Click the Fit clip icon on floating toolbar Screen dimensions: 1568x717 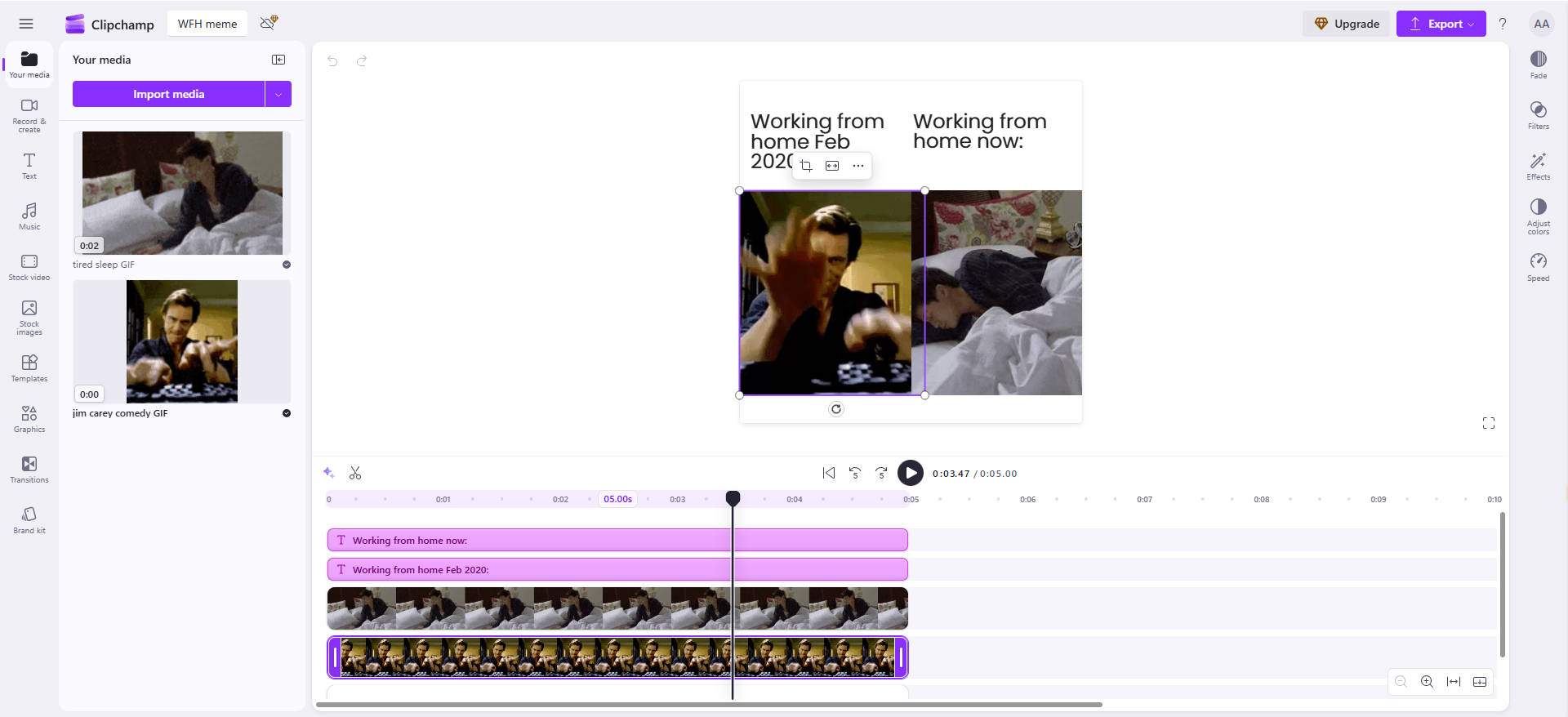[832, 166]
